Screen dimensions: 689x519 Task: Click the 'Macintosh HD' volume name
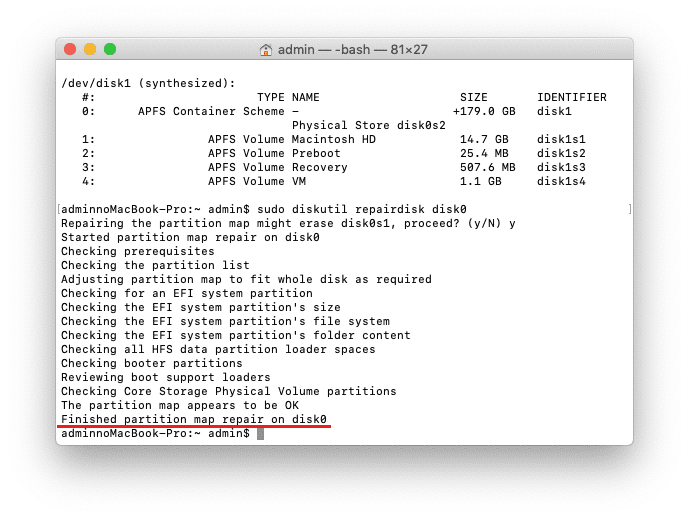coord(334,139)
